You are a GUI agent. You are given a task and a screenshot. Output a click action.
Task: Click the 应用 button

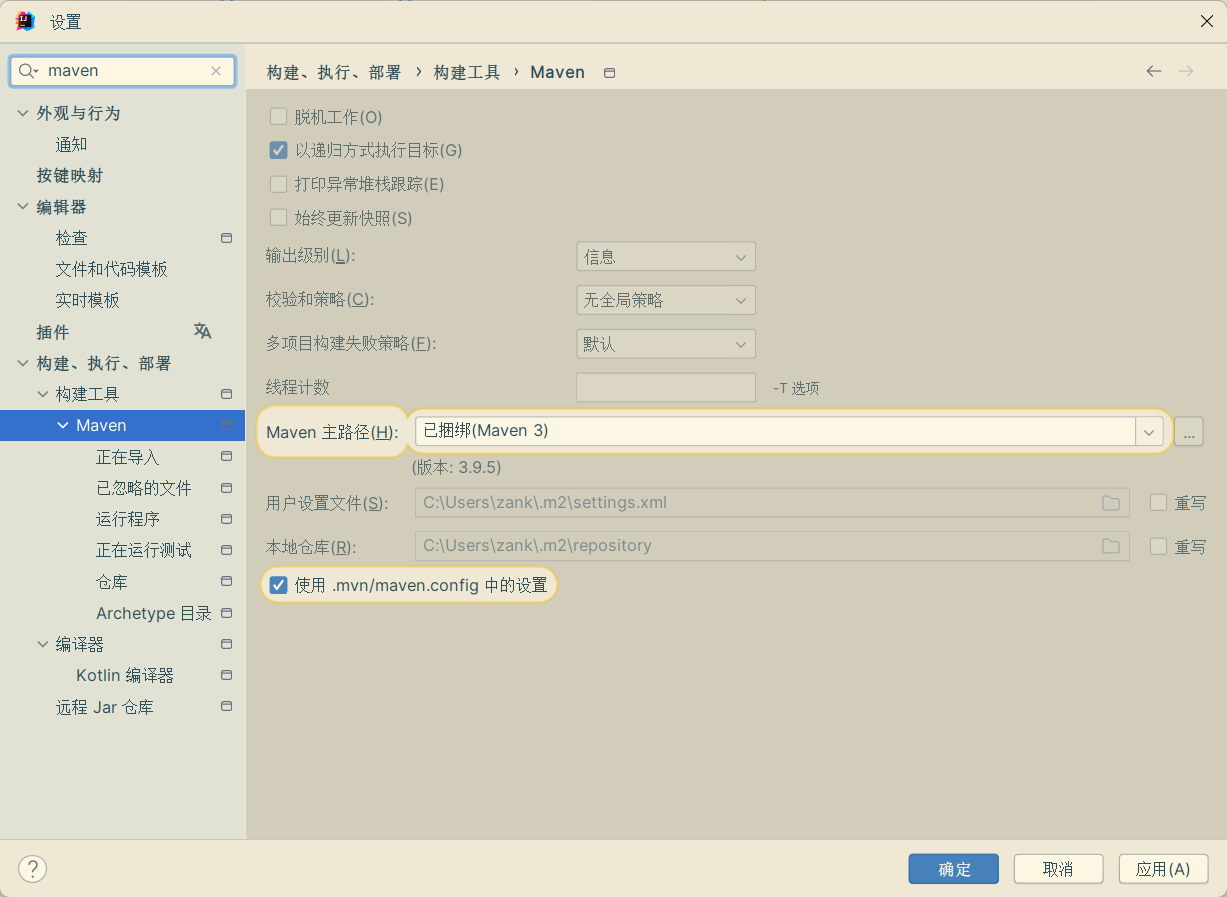coord(1162,869)
